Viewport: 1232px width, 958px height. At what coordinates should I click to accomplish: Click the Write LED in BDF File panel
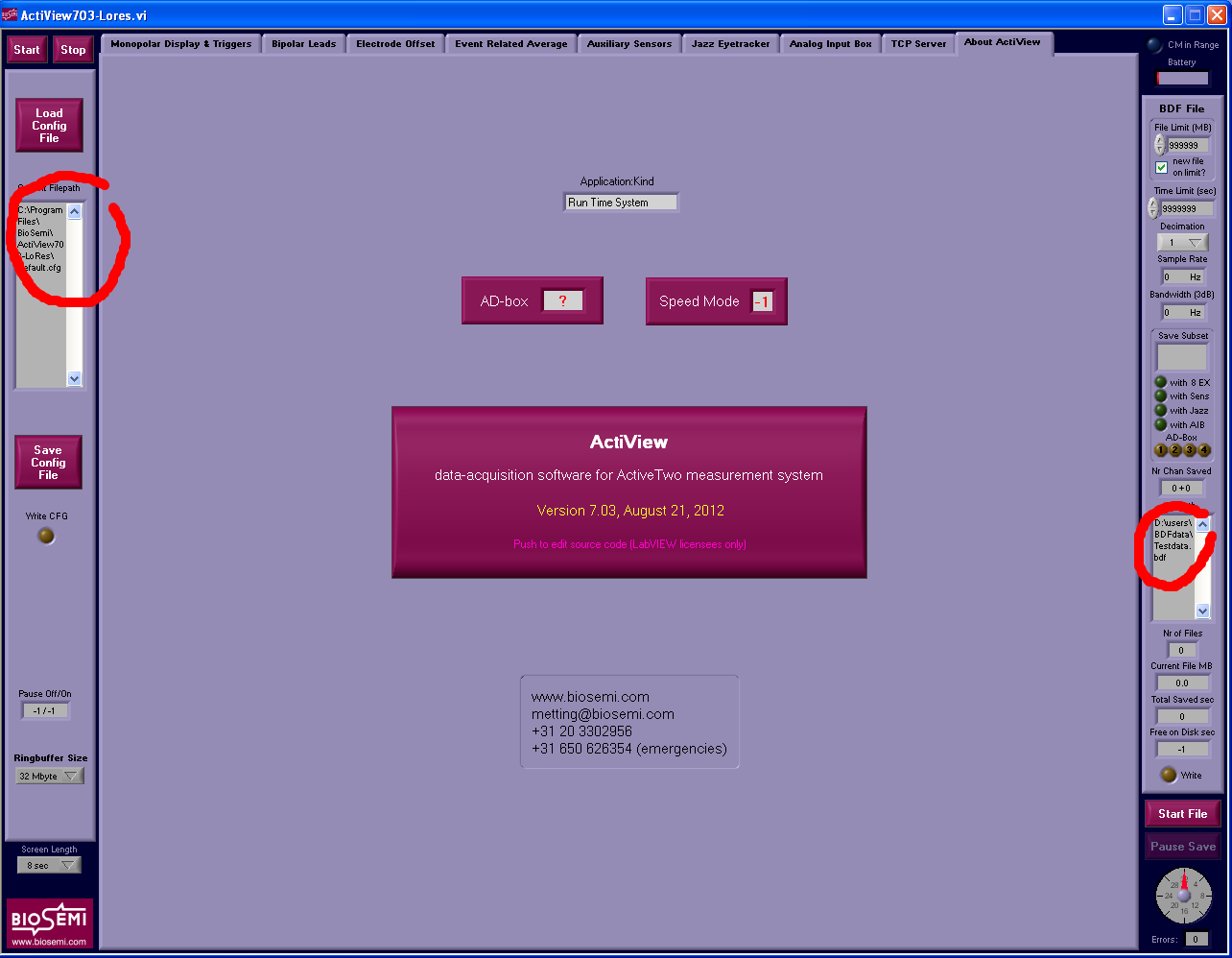coord(1168,775)
